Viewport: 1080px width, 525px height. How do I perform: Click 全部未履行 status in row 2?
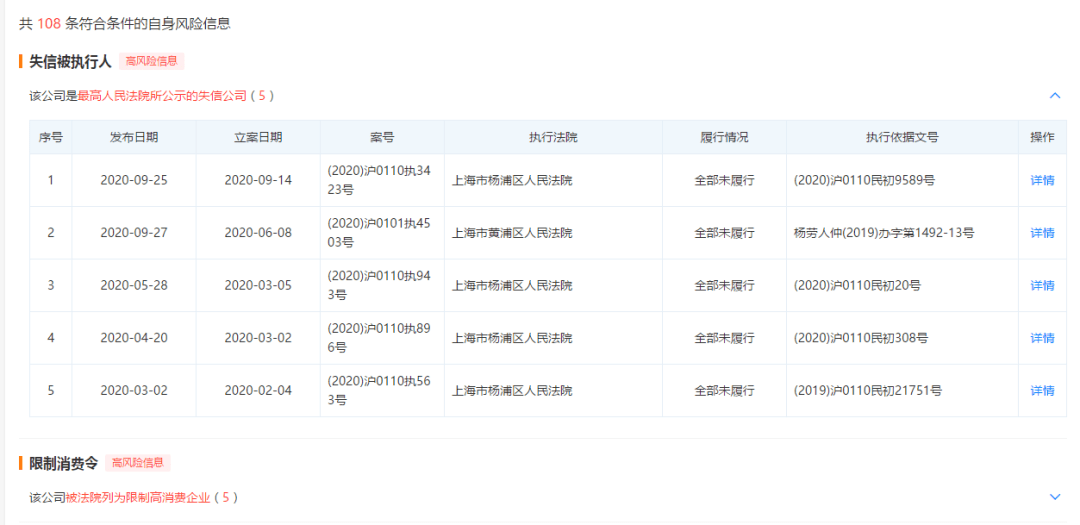coord(724,233)
